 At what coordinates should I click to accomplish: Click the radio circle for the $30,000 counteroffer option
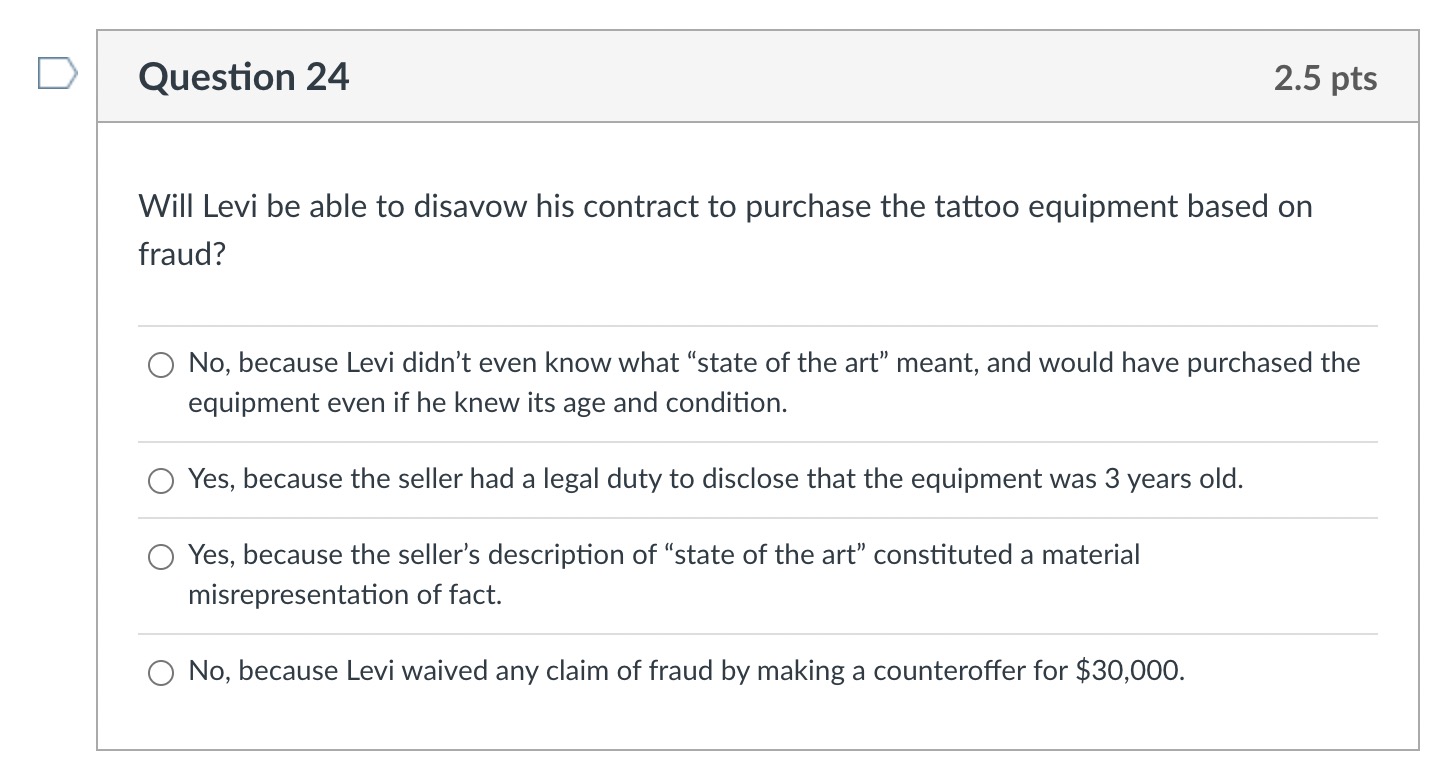[x=161, y=672]
